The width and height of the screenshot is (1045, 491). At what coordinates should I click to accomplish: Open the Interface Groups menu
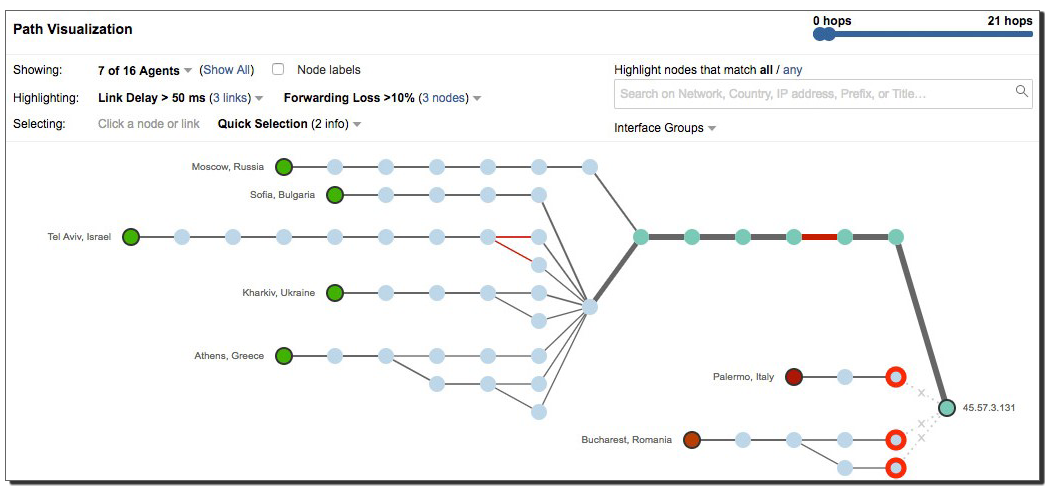[665, 128]
